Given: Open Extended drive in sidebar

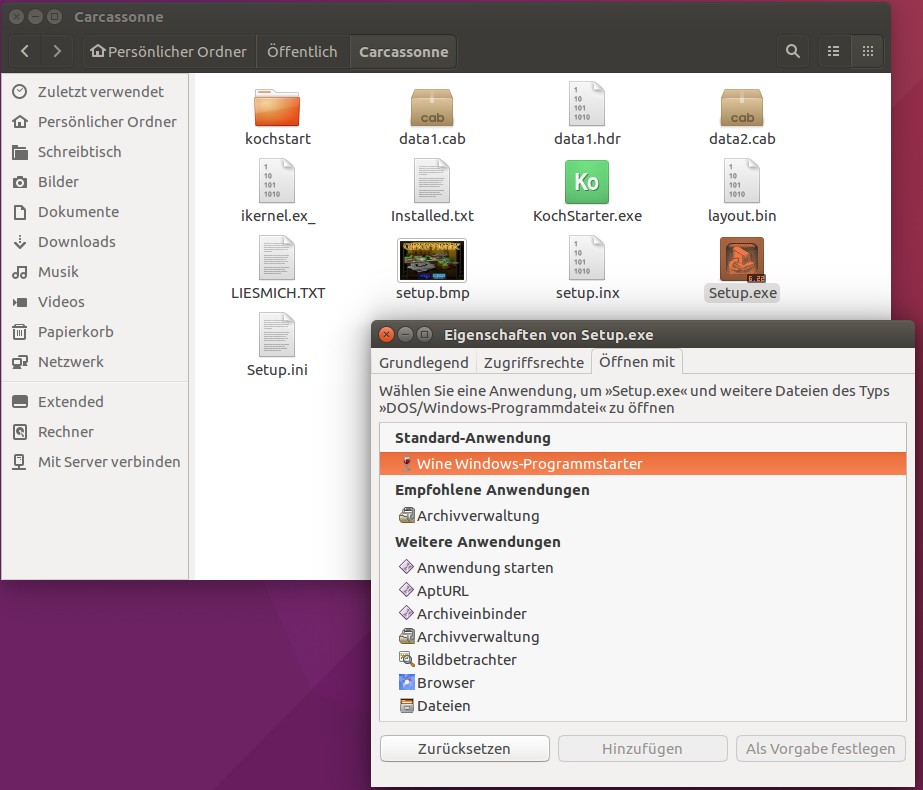Looking at the screenshot, I should point(95,402).
